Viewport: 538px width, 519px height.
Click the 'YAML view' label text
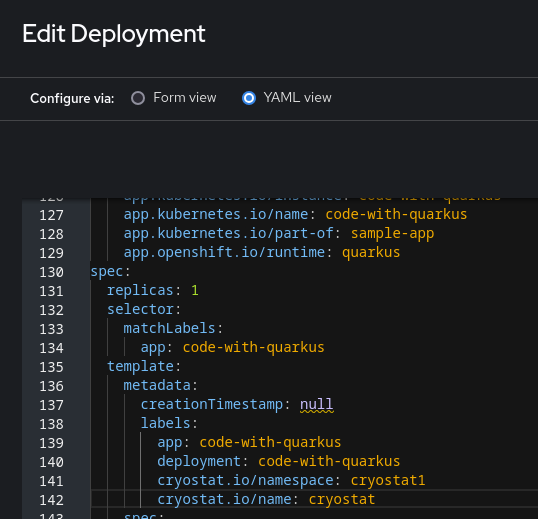297,98
